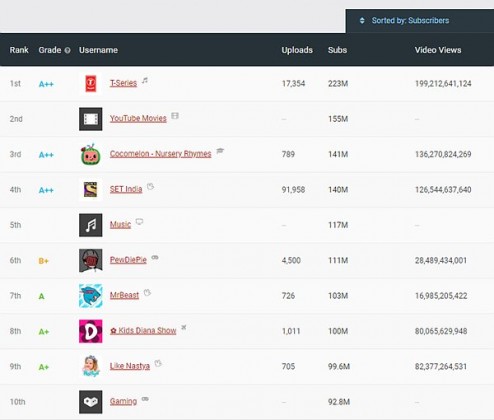The image size is (494, 420).
Task: Open the PewDiePie channel link
Action: (128, 260)
